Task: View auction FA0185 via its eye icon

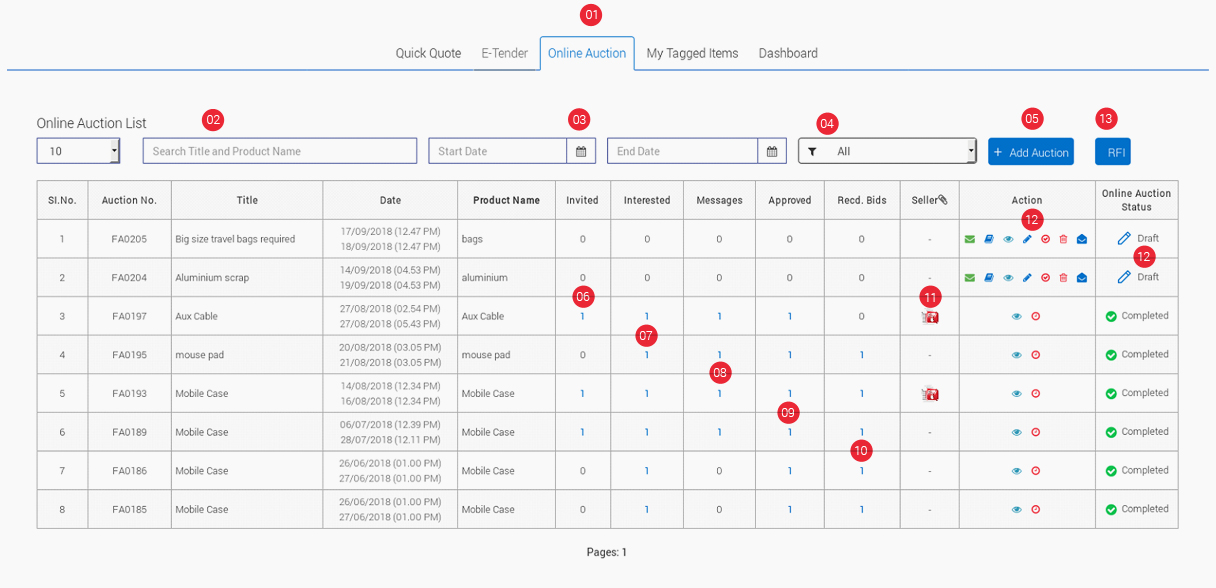Action: (1017, 510)
